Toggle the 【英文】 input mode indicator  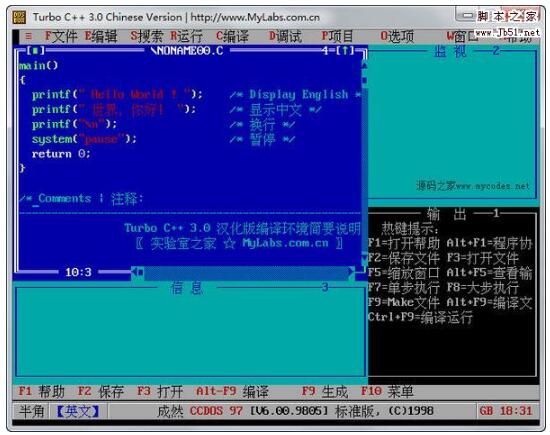(x=78, y=411)
